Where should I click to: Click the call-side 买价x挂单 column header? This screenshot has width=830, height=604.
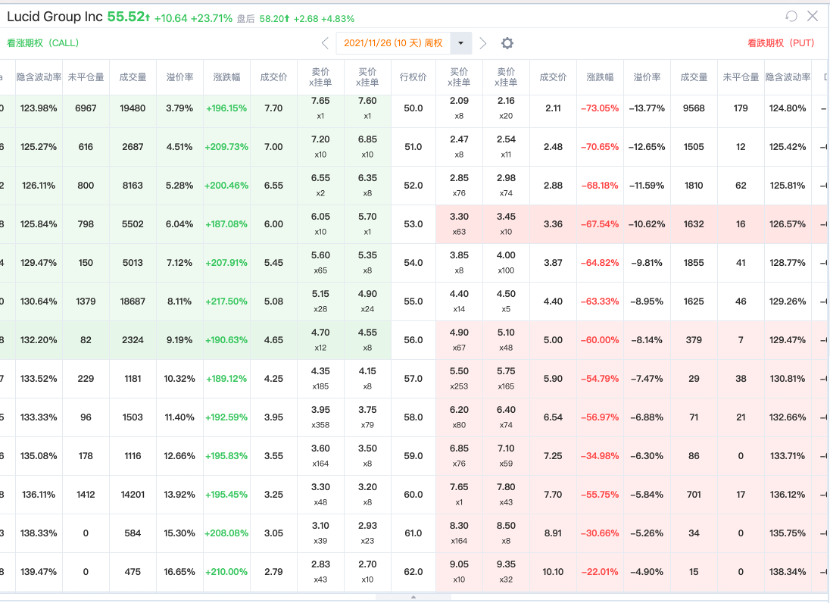coord(367,77)
